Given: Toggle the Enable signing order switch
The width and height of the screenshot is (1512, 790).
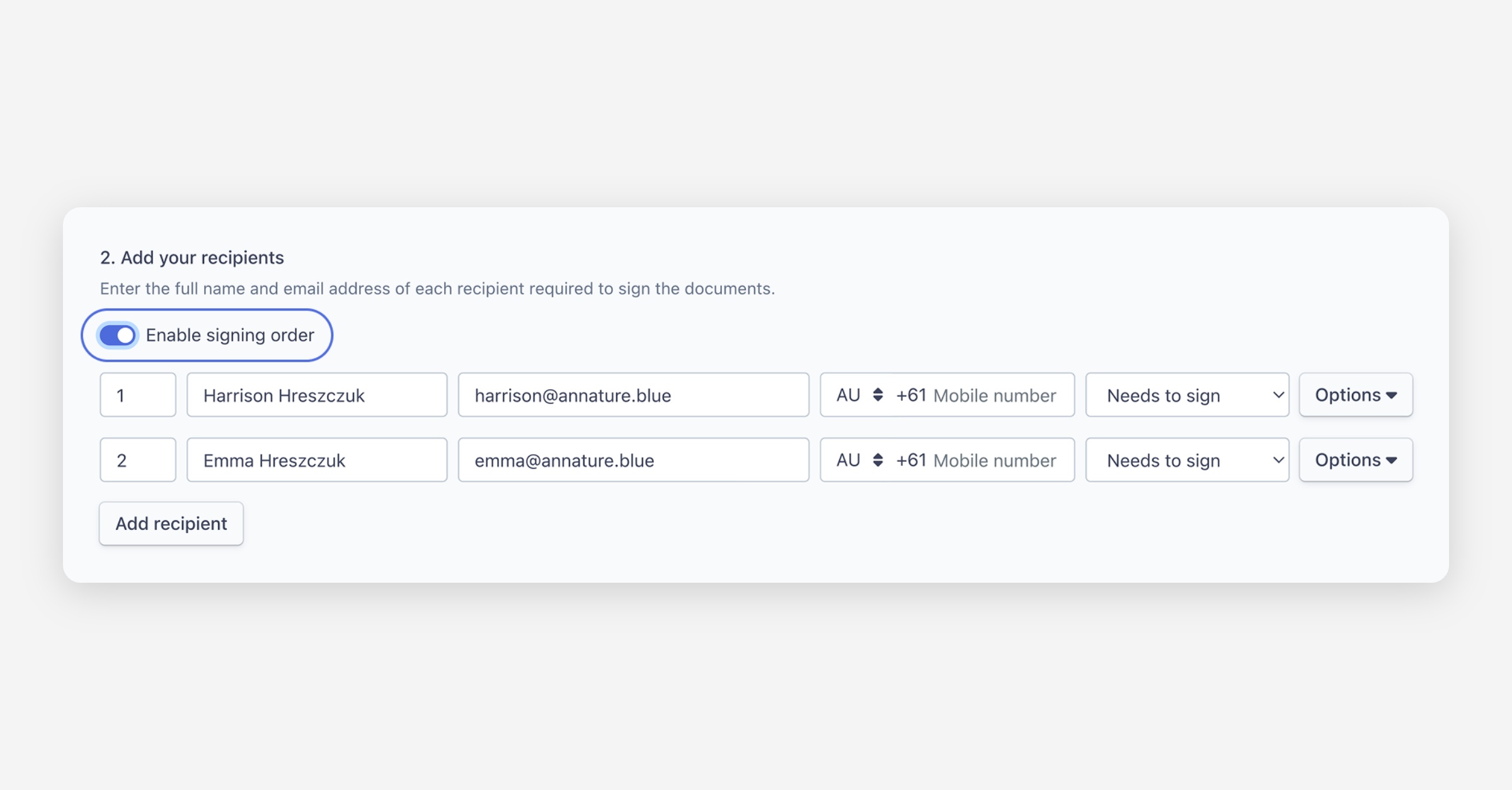Looking at the screenshot, I should click(x=118, y=335).
